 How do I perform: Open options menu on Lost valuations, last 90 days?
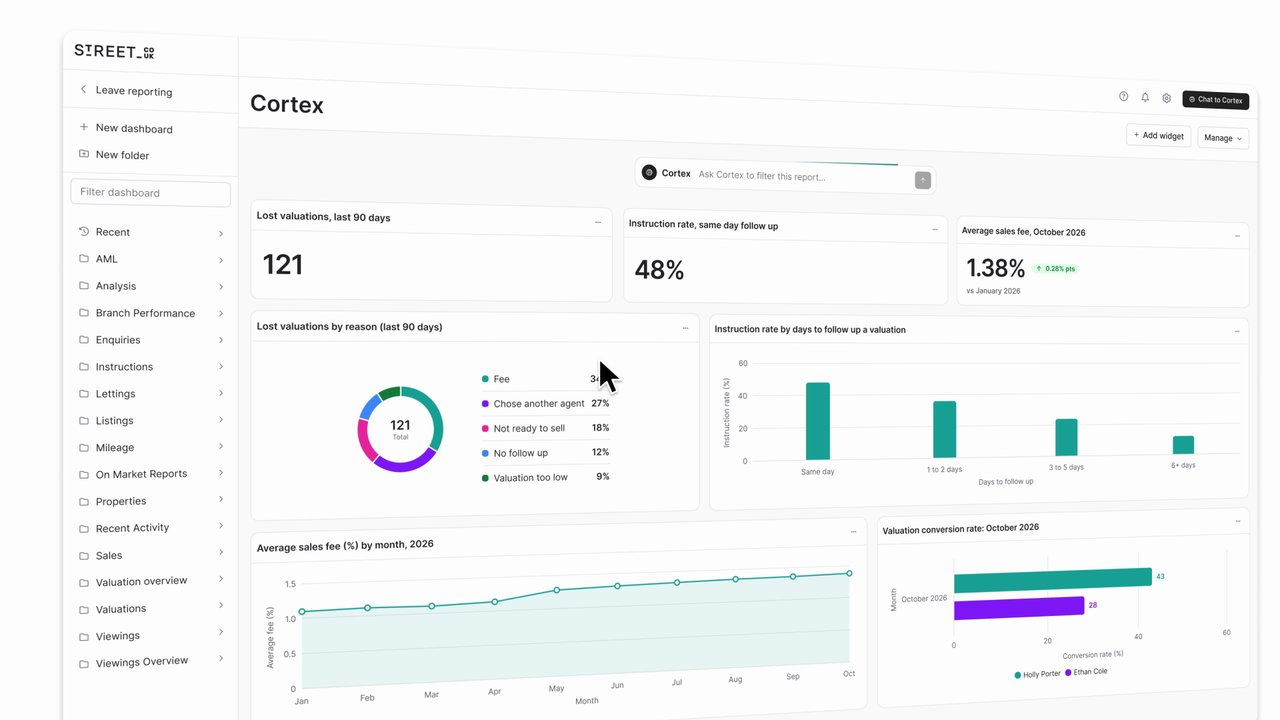click(x=598, y=222)
